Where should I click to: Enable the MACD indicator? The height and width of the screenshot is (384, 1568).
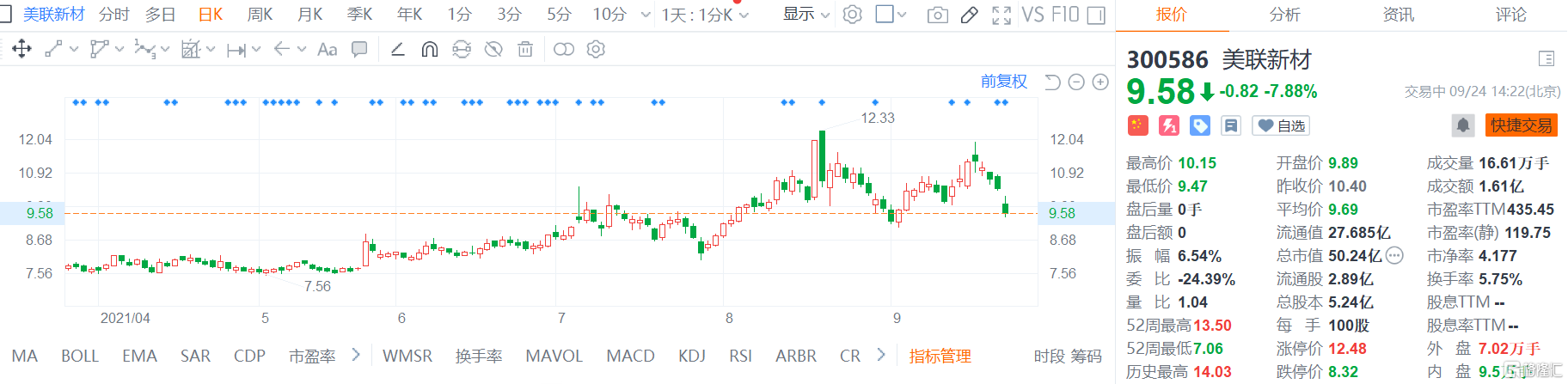click(x=630, y=356)
